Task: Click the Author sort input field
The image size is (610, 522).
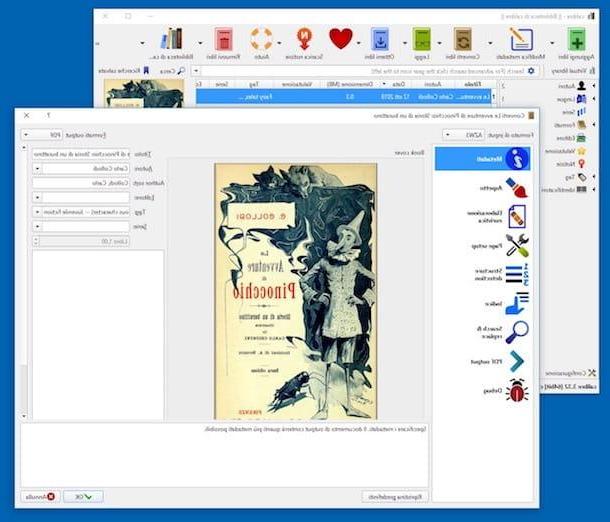Action: coord(81,183)
